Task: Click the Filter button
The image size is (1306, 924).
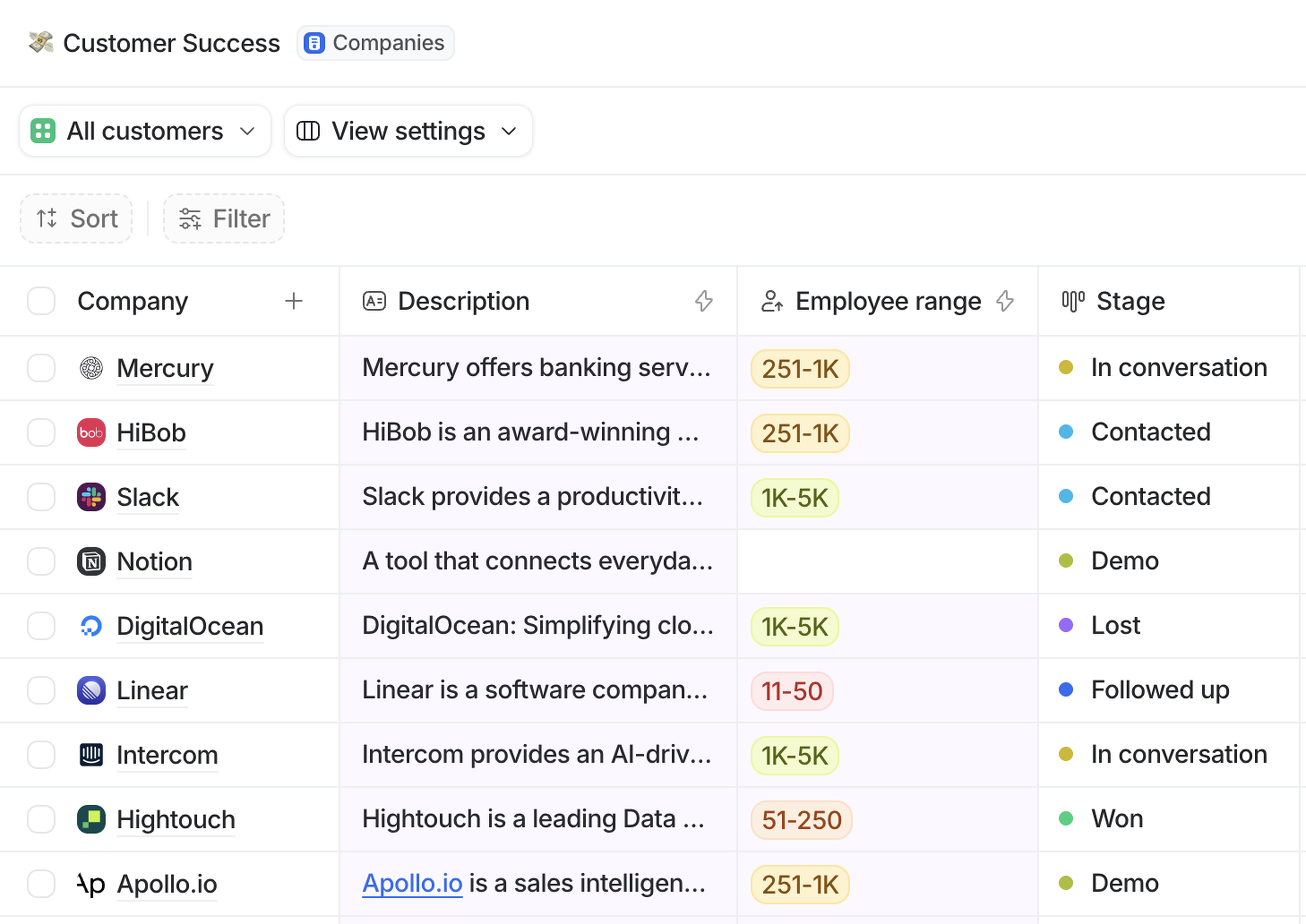Action: click(224, 219)
